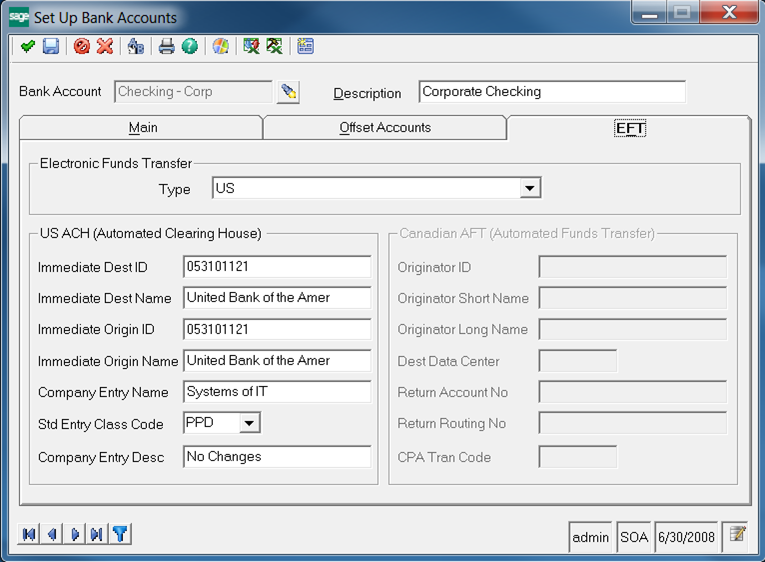Switch to the Main tab
765x562 pixels.
[142, 128]
